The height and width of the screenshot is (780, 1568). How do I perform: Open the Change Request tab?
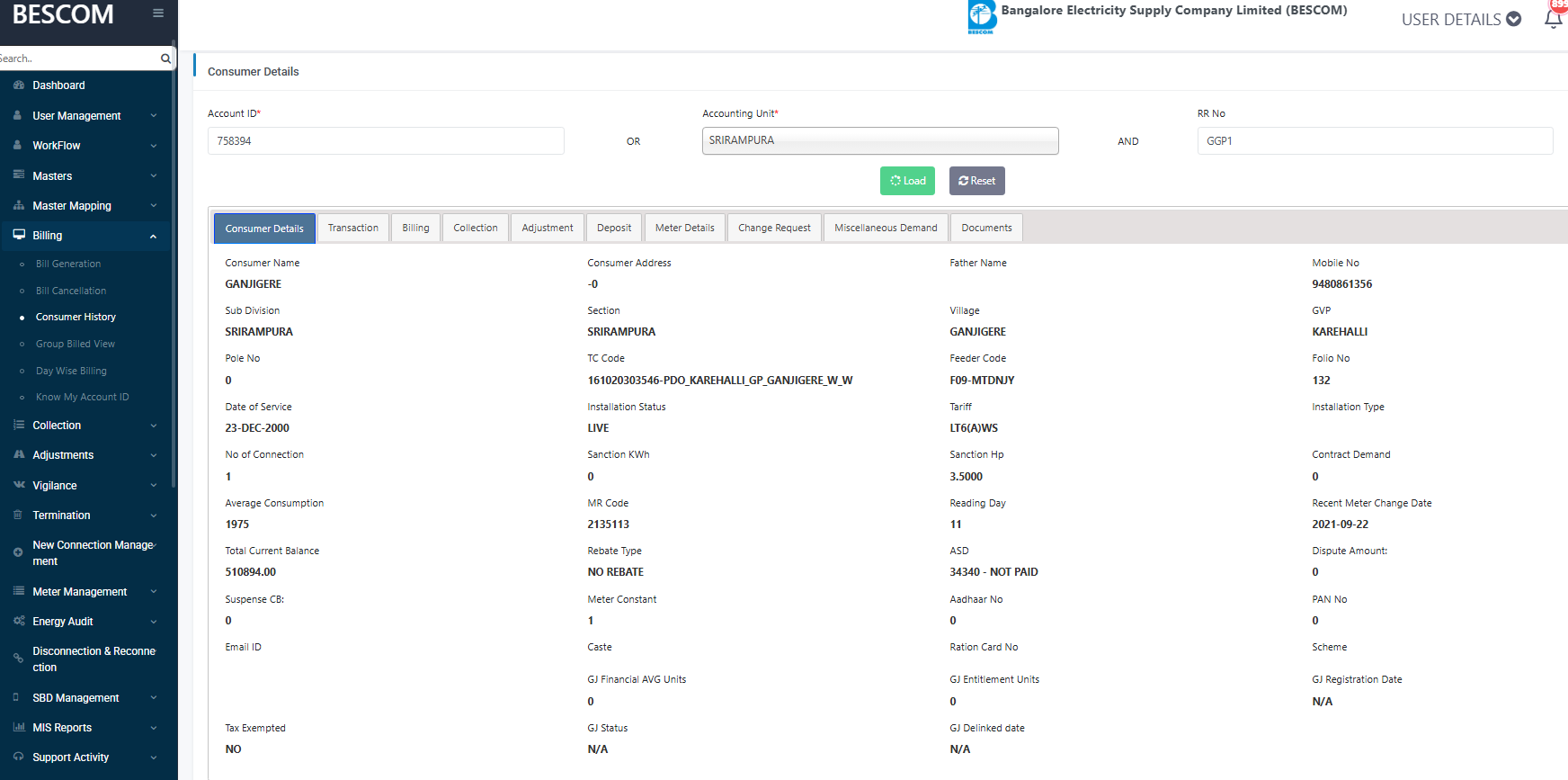[x=774, y=228]
